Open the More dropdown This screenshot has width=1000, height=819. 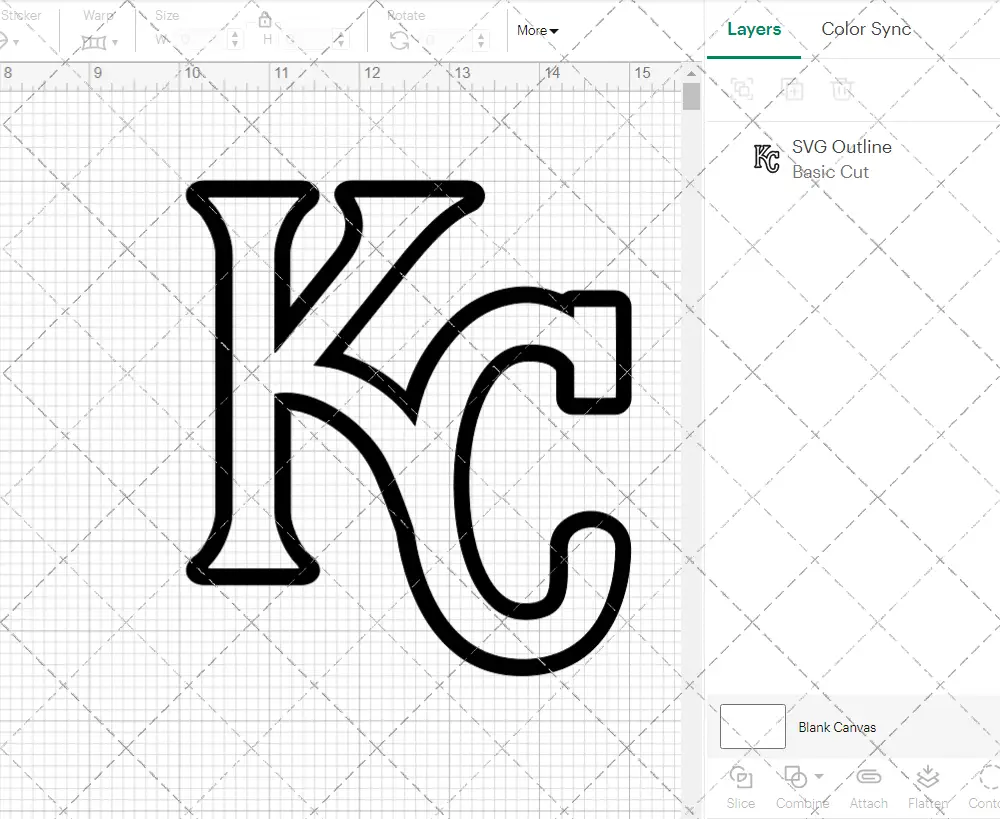[x=536, y=31]
